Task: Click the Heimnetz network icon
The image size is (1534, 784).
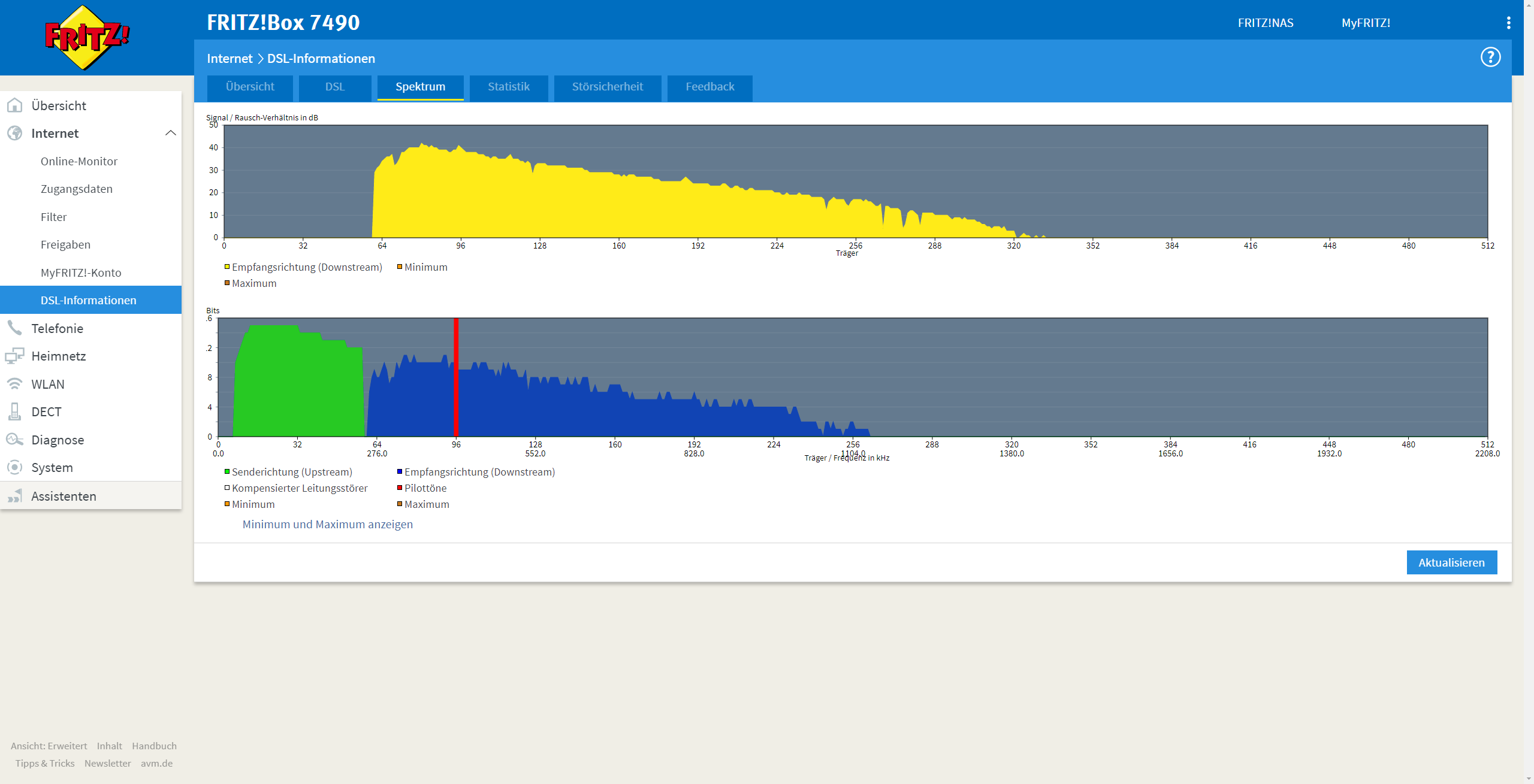Action: coord(15,356)
